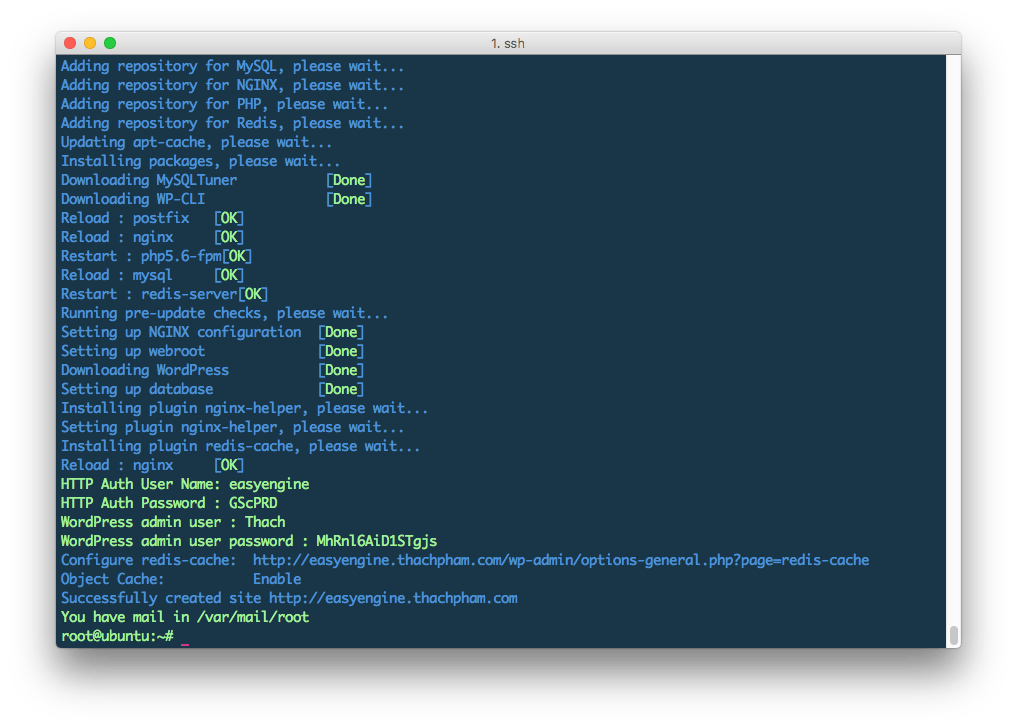Select the HTTP Auth user name easyengine
This screenshot has width=1017, height=728.
tap(269, 484)
